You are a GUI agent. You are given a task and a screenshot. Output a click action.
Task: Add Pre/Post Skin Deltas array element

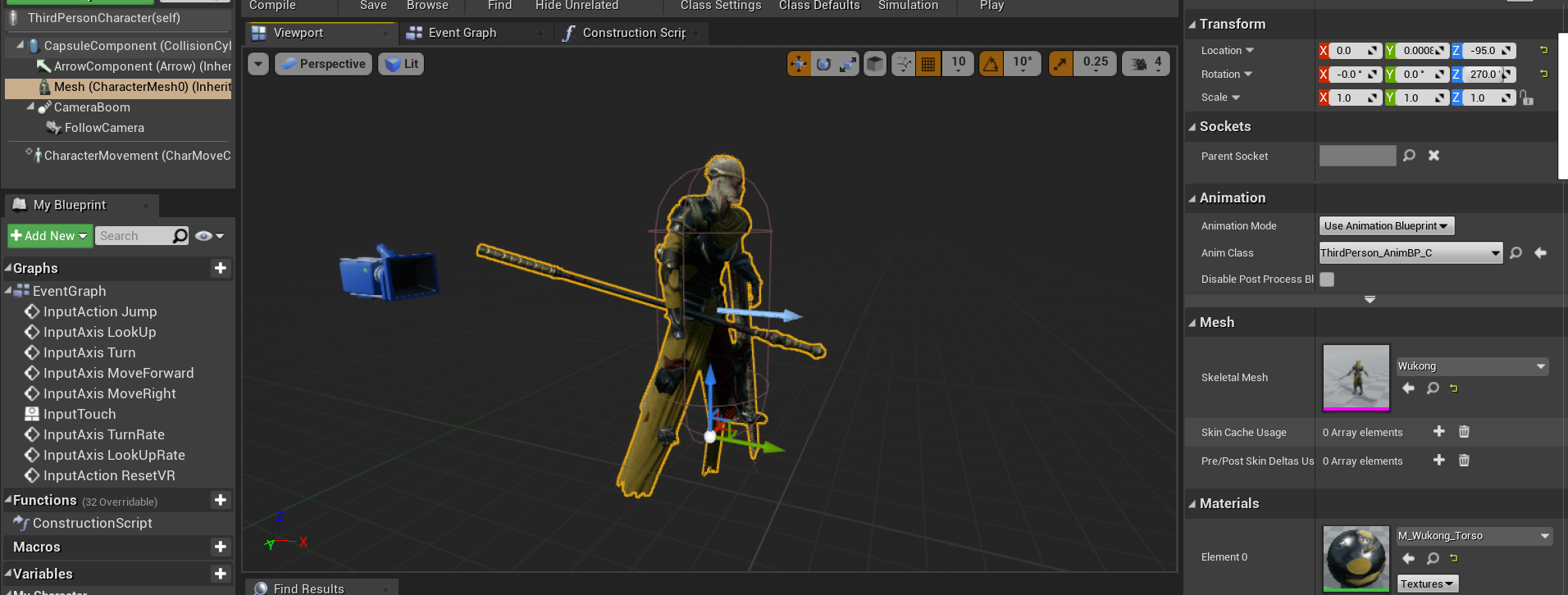1438,460
